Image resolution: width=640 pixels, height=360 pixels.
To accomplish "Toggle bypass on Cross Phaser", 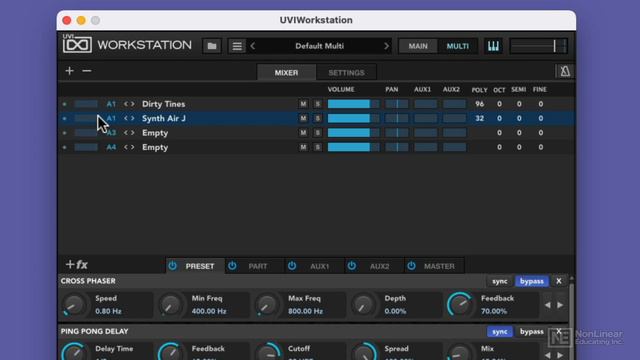I will click(531, 281).
